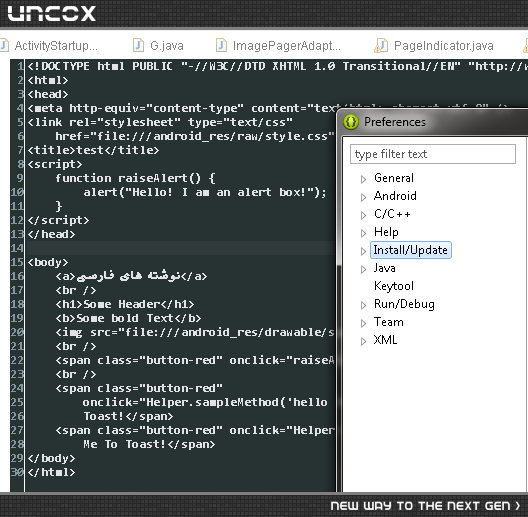
Task: Click the "New way to the next gen" banner text
Action: 425,506
